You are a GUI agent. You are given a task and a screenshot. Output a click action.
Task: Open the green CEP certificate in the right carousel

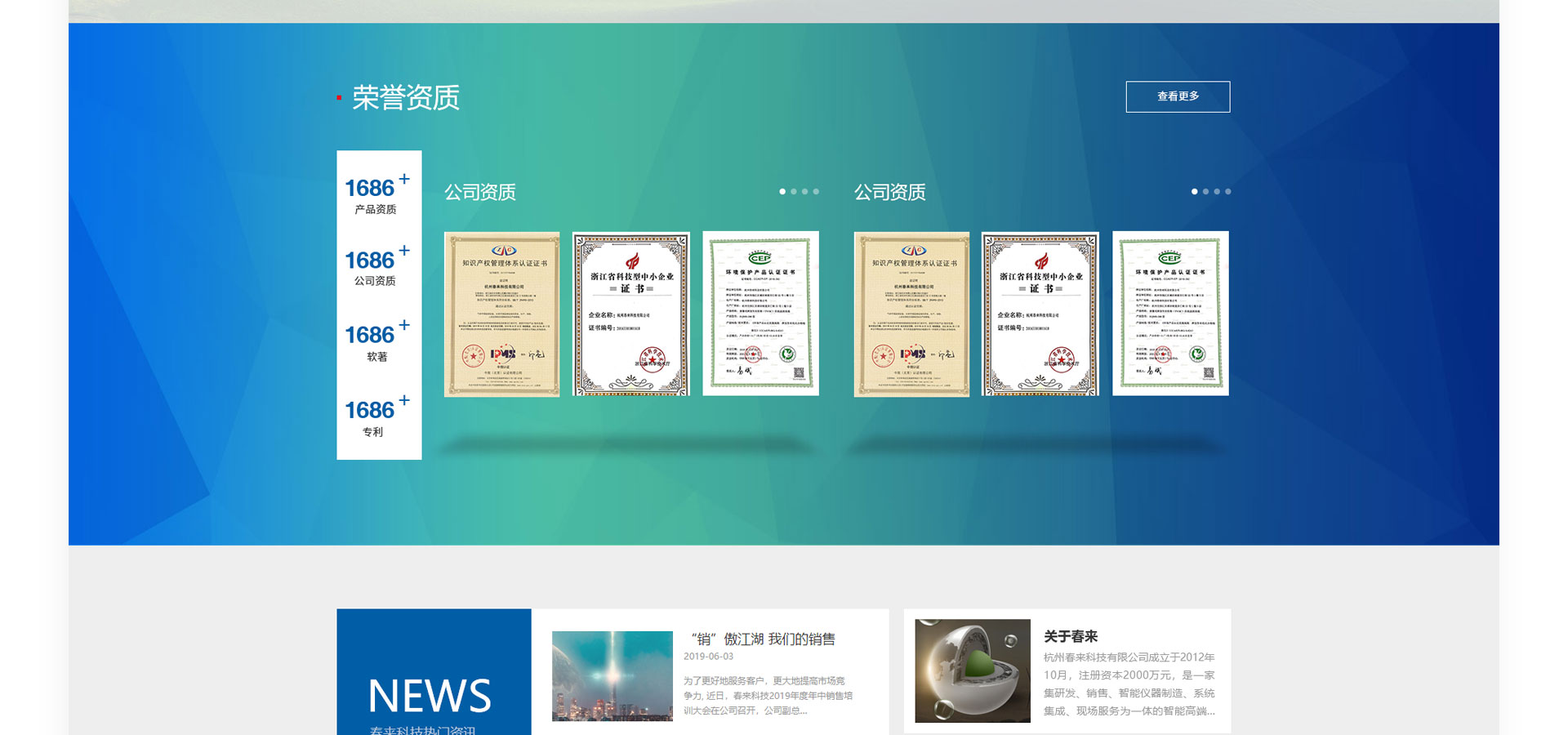[x=1170, y=314]
